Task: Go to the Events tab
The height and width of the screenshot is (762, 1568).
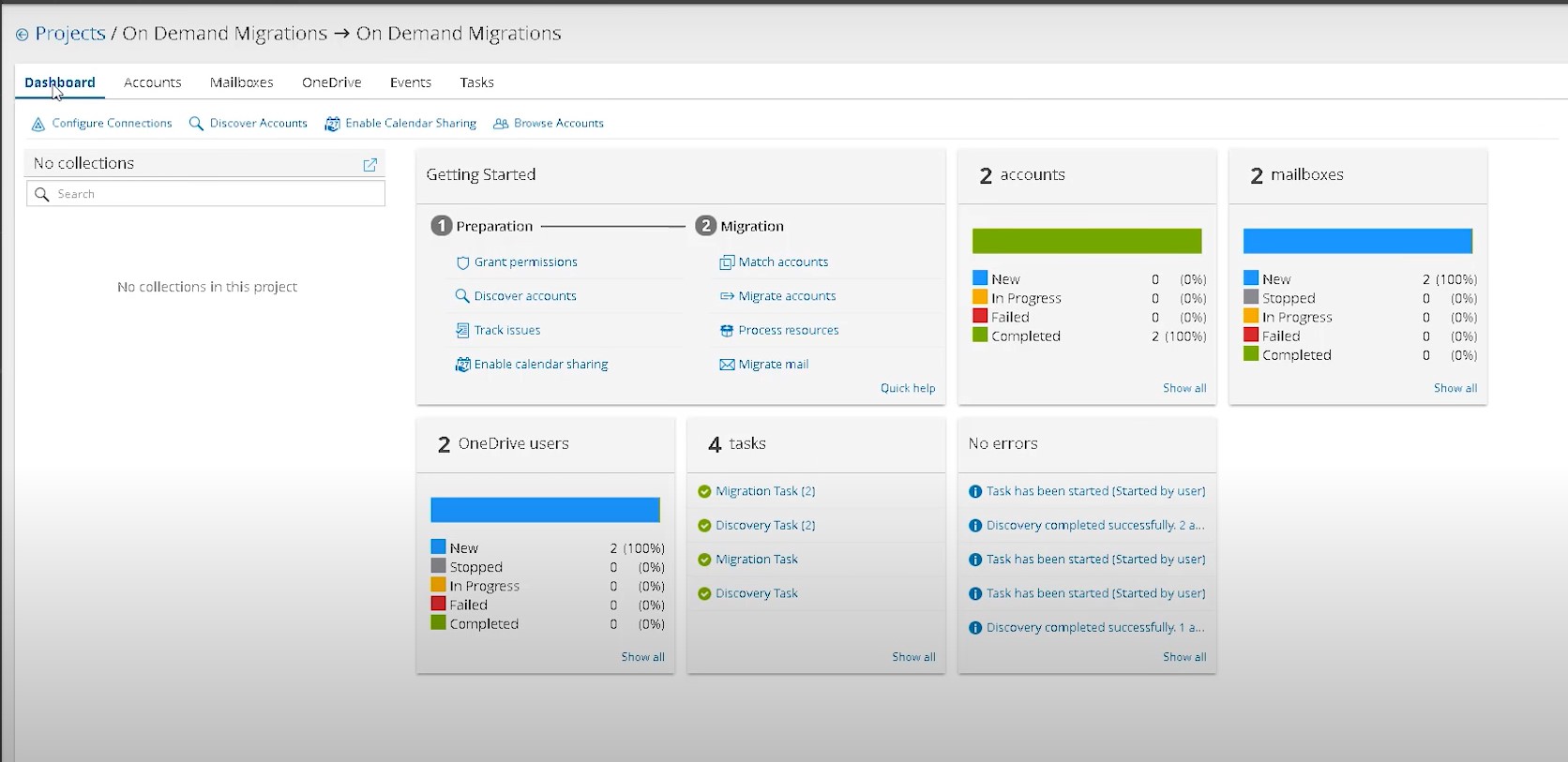Action: click(x=411, y=82)
